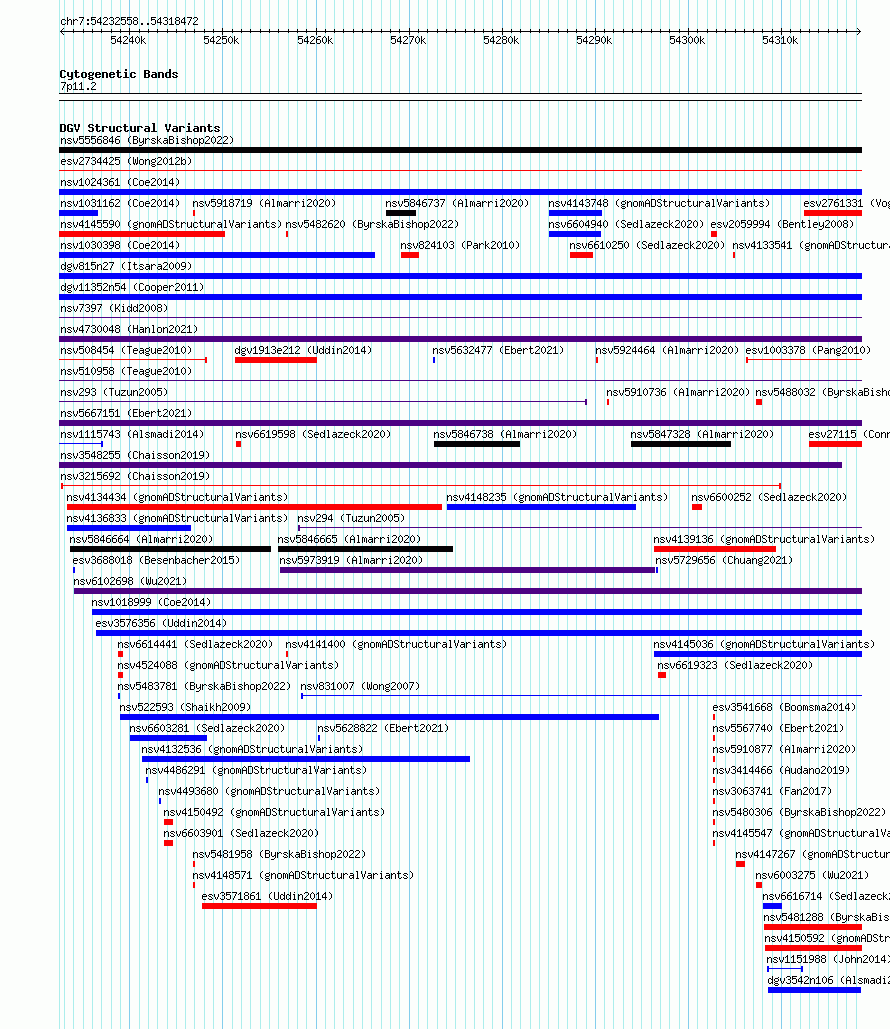Click red bar under nsv4139136
Viewport: 890px width, 1029px height.
[715, 549]
